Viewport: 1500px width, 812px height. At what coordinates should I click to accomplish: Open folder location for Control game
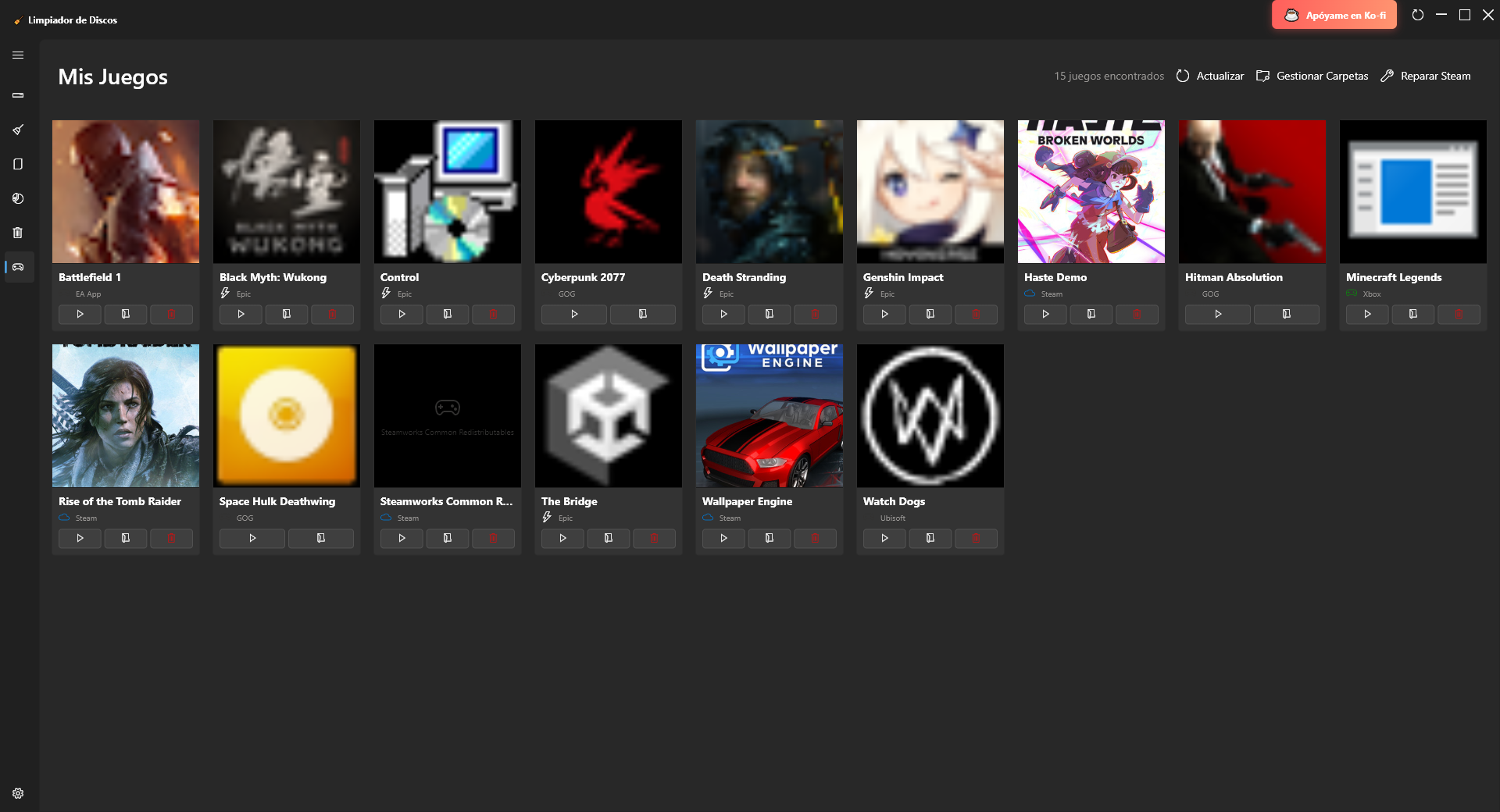(x=448, y=314)
